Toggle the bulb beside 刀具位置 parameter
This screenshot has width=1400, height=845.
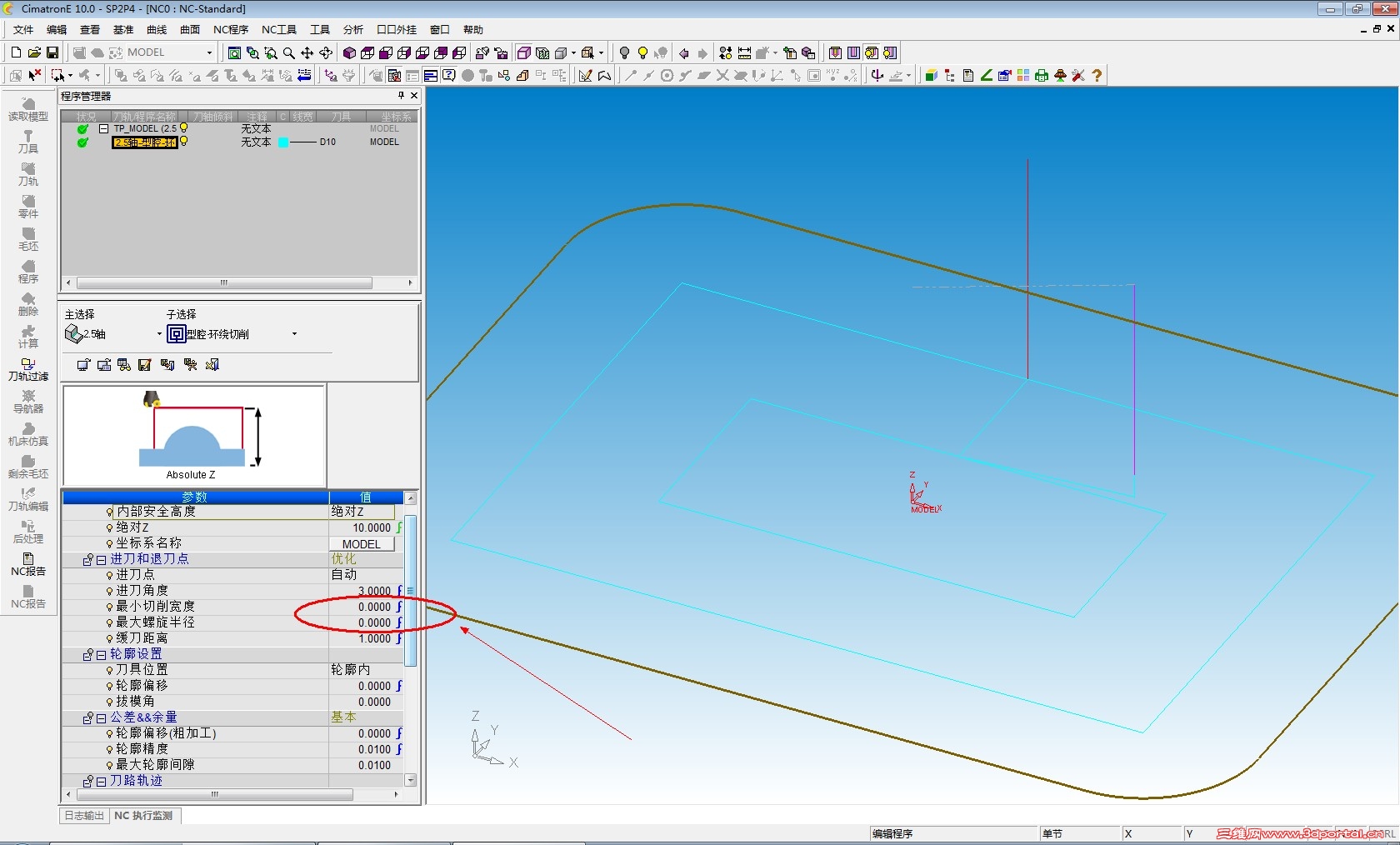(x=109, y=670)
